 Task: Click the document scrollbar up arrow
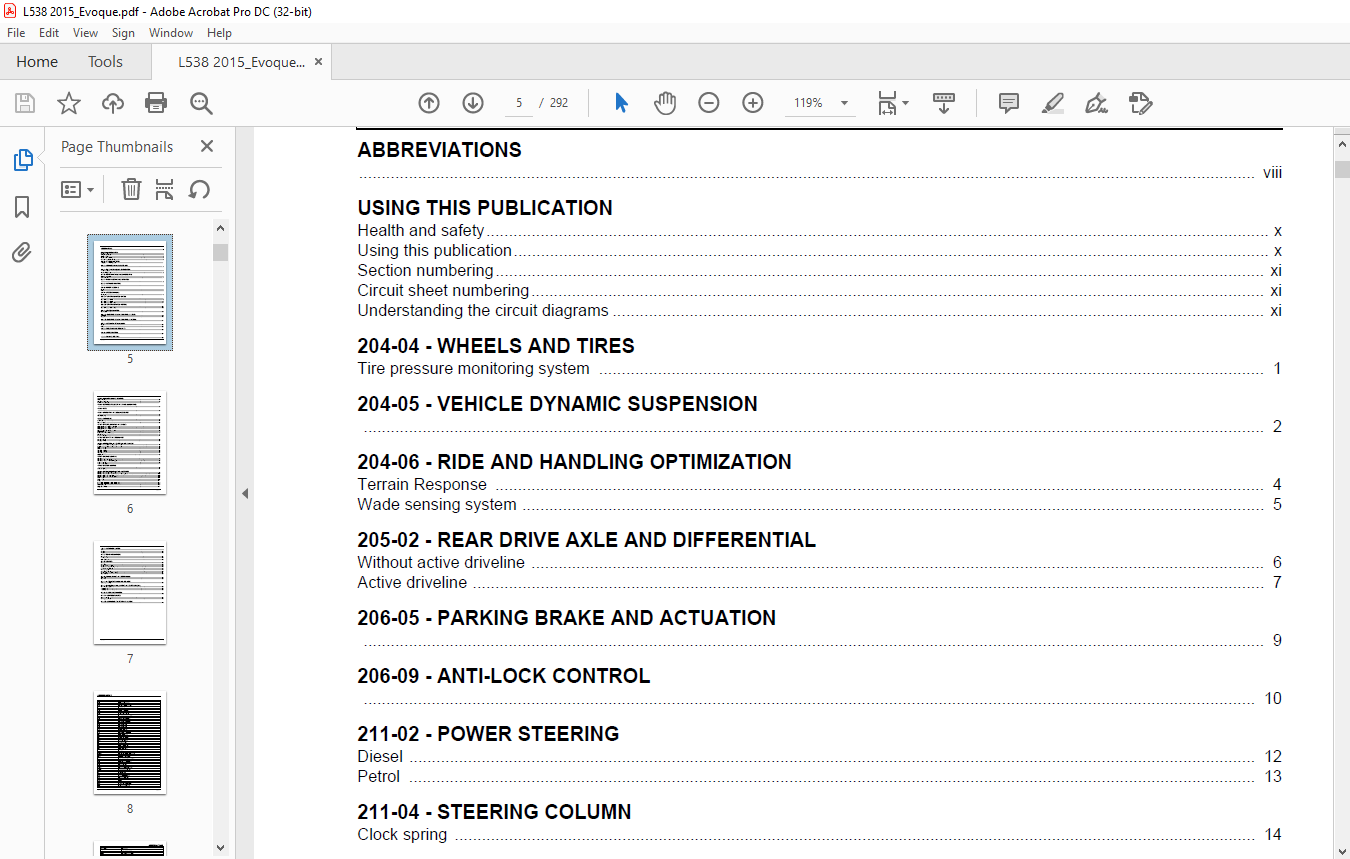(x=1342, y=145)
